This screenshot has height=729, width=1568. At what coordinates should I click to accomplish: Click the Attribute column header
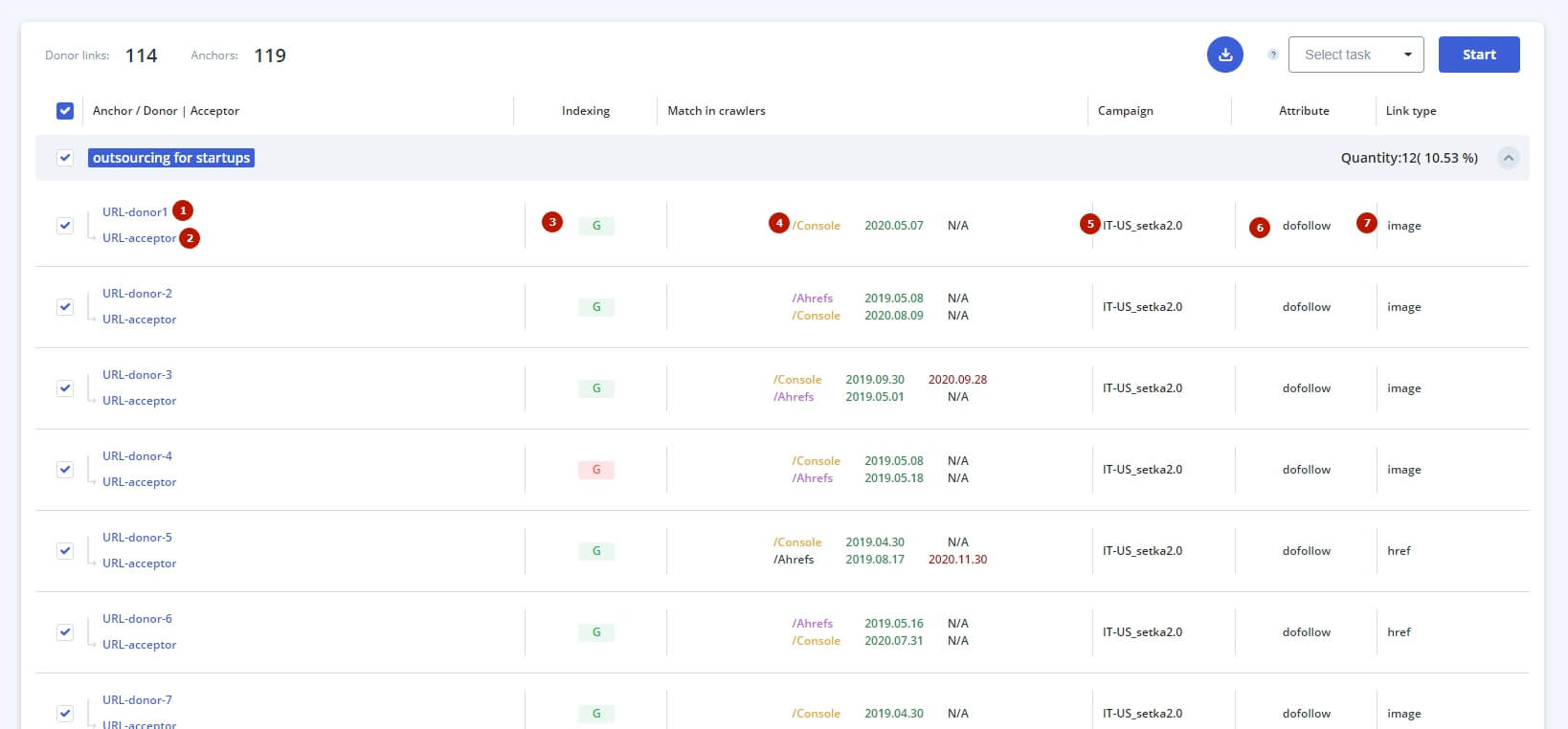1304,111
